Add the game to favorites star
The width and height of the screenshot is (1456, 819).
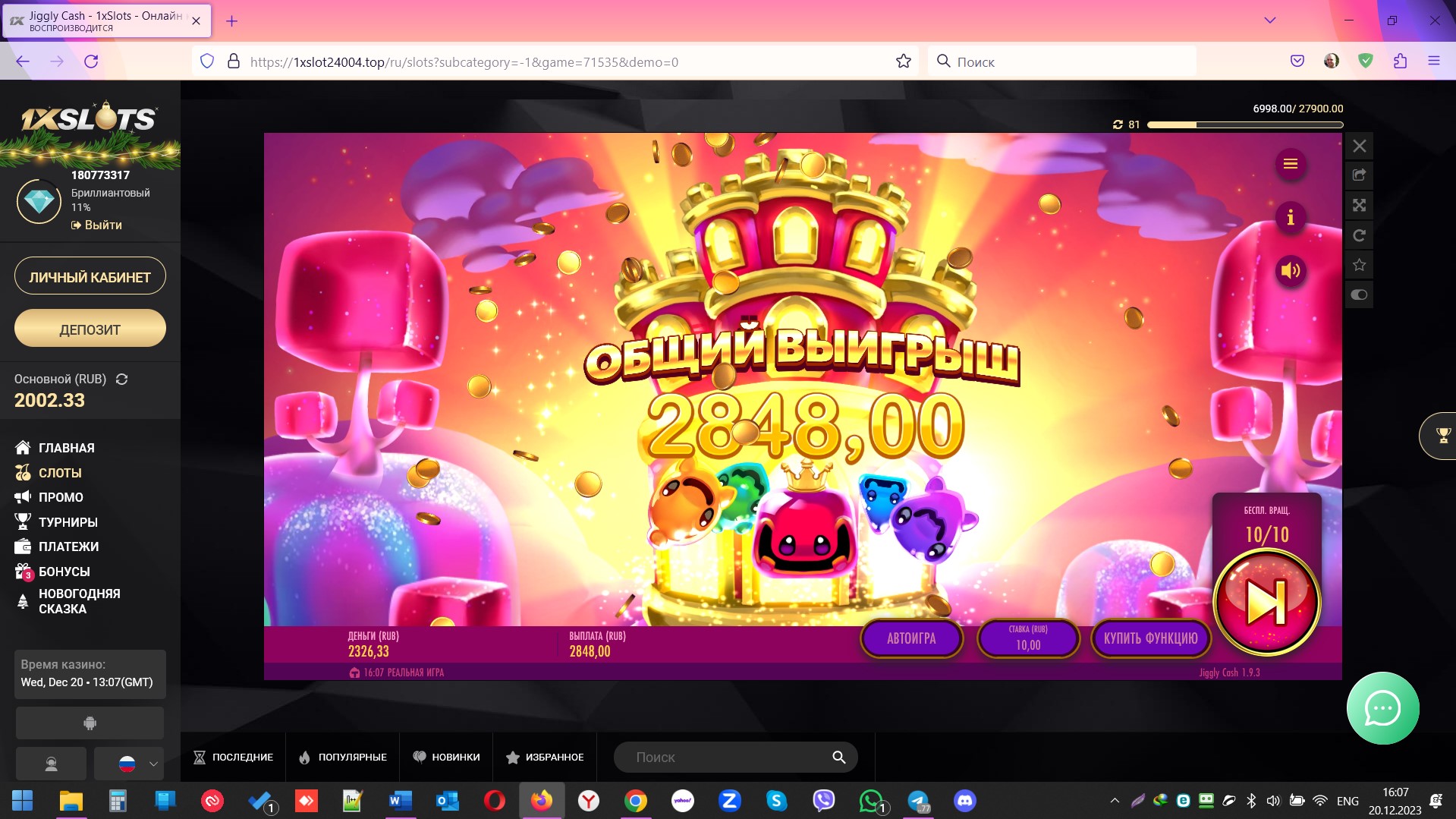(1359, 265)
